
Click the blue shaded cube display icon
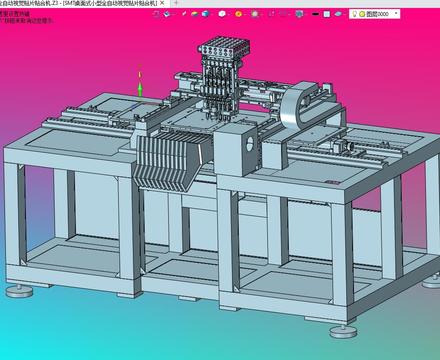click(x=205, y=14)
